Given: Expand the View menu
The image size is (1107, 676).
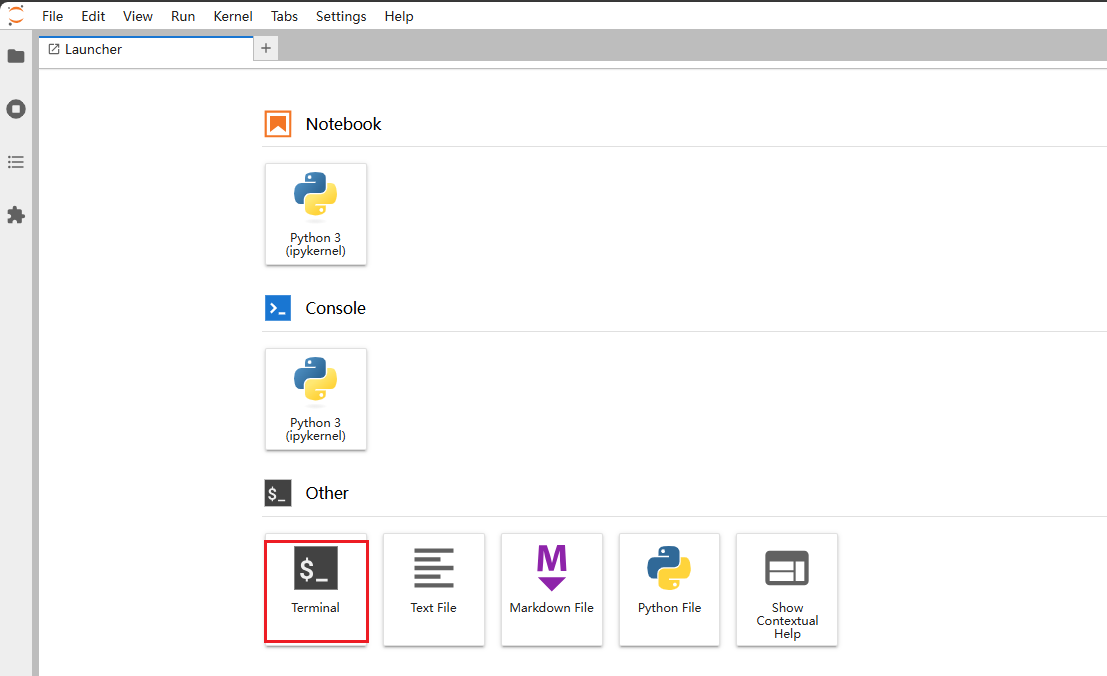Looking at the screenshot, I should click(x=138, y=16).
